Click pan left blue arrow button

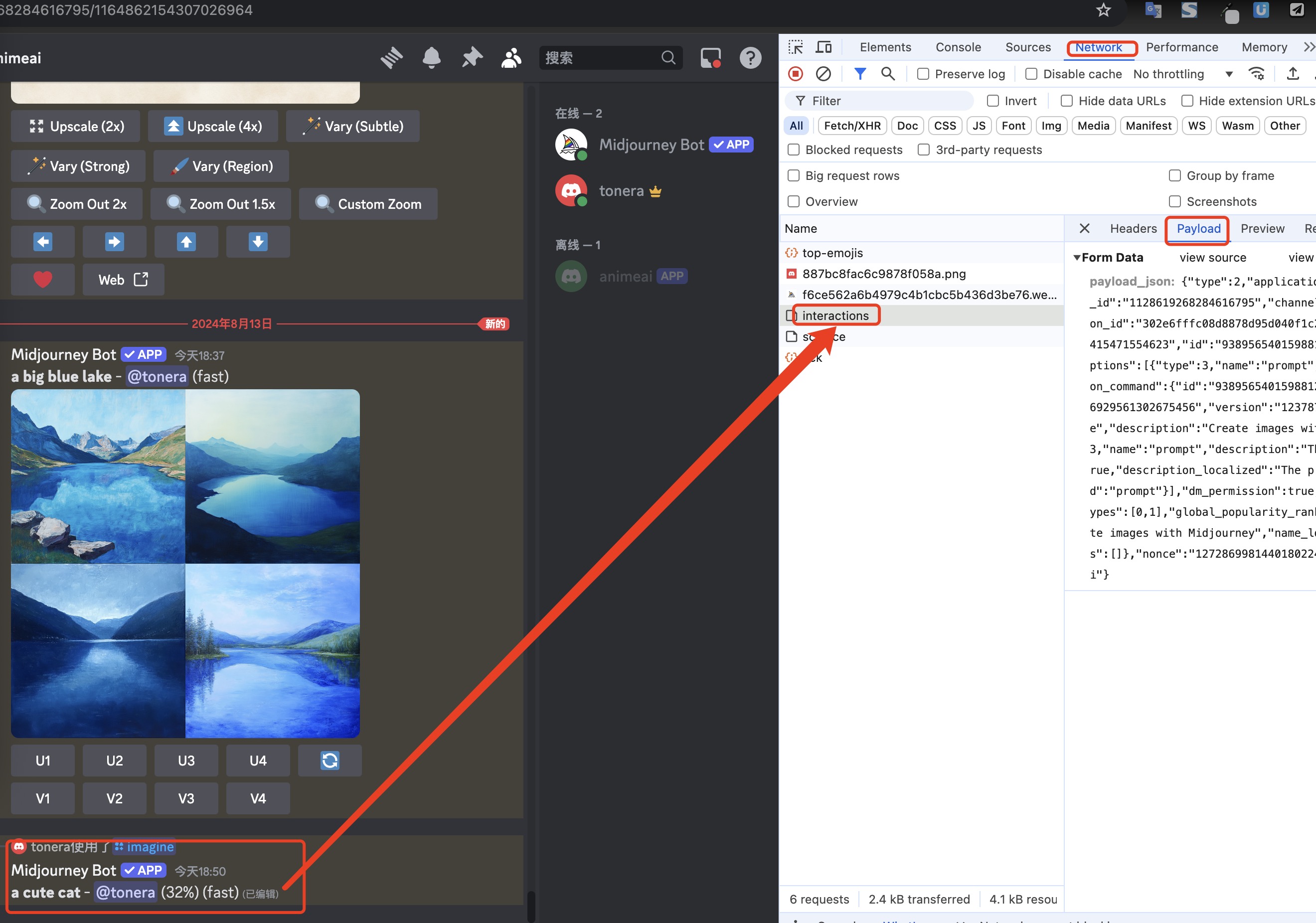(x=43, y=242)
